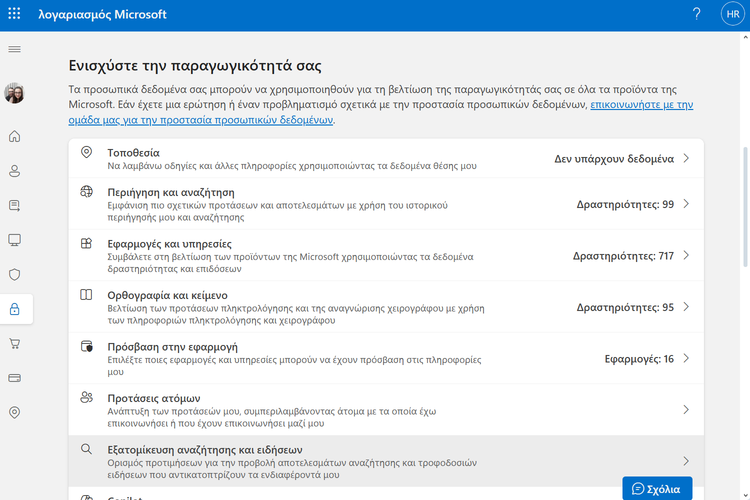The width and height of the screenshot is (750, 500).
Task: Click the Εφαρμογές: 16 count
Action: (x=639, y=359)
